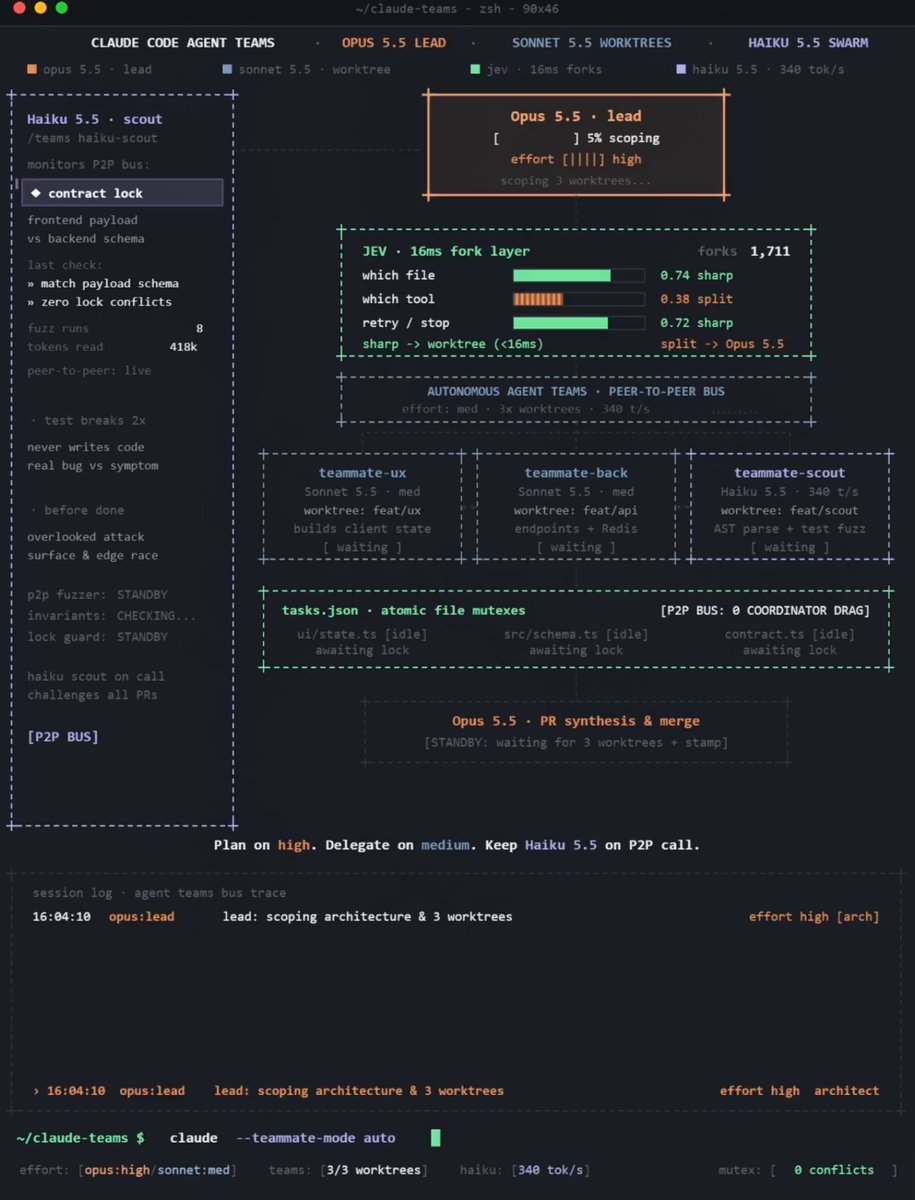This screenshot has width=915, height=1200.
Task: Select the teammate-scout card title
Action: click(x=790, y=473)
